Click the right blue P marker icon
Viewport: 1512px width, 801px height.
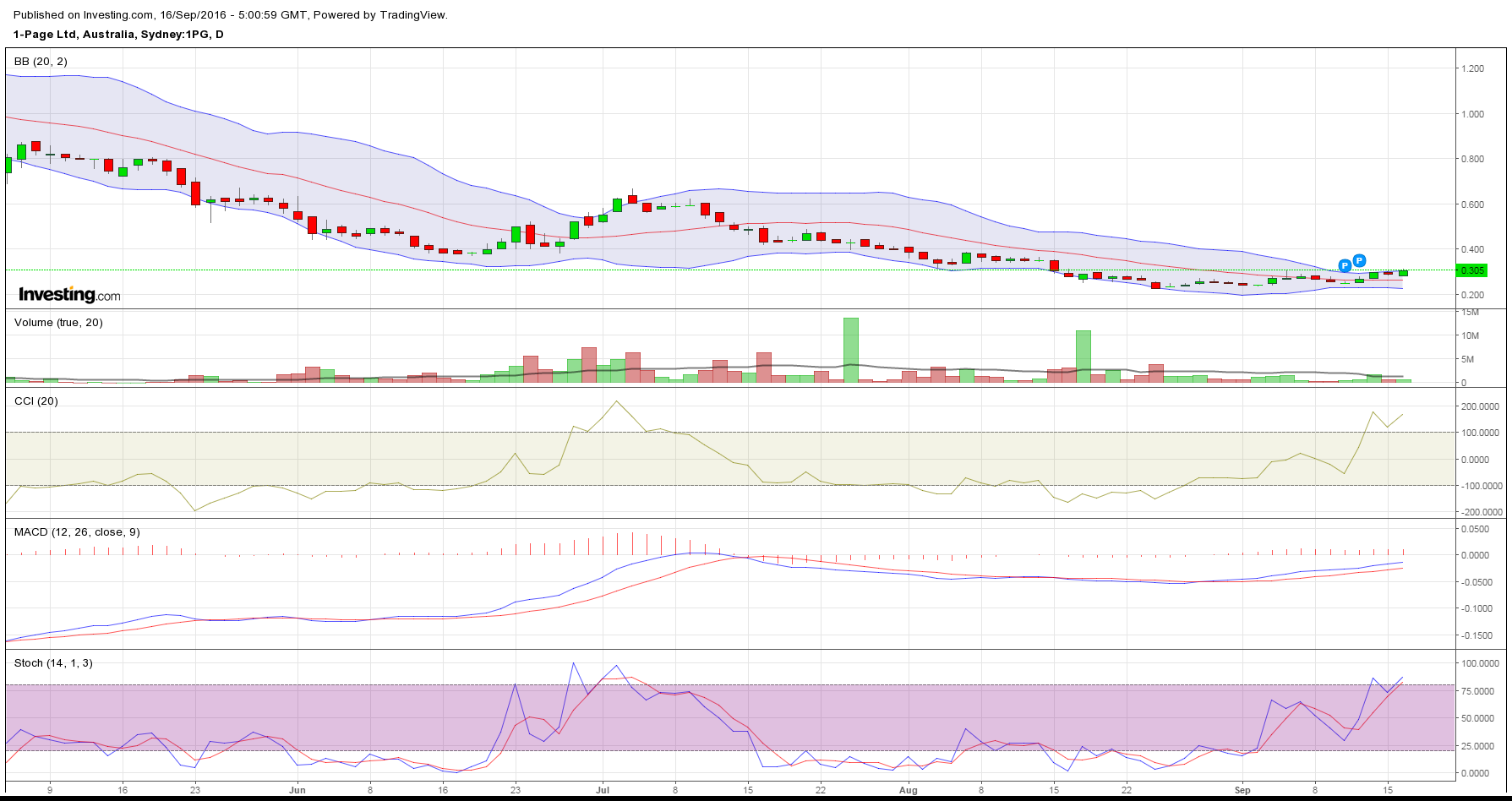pyautogui.click(x=1359, y=260)
